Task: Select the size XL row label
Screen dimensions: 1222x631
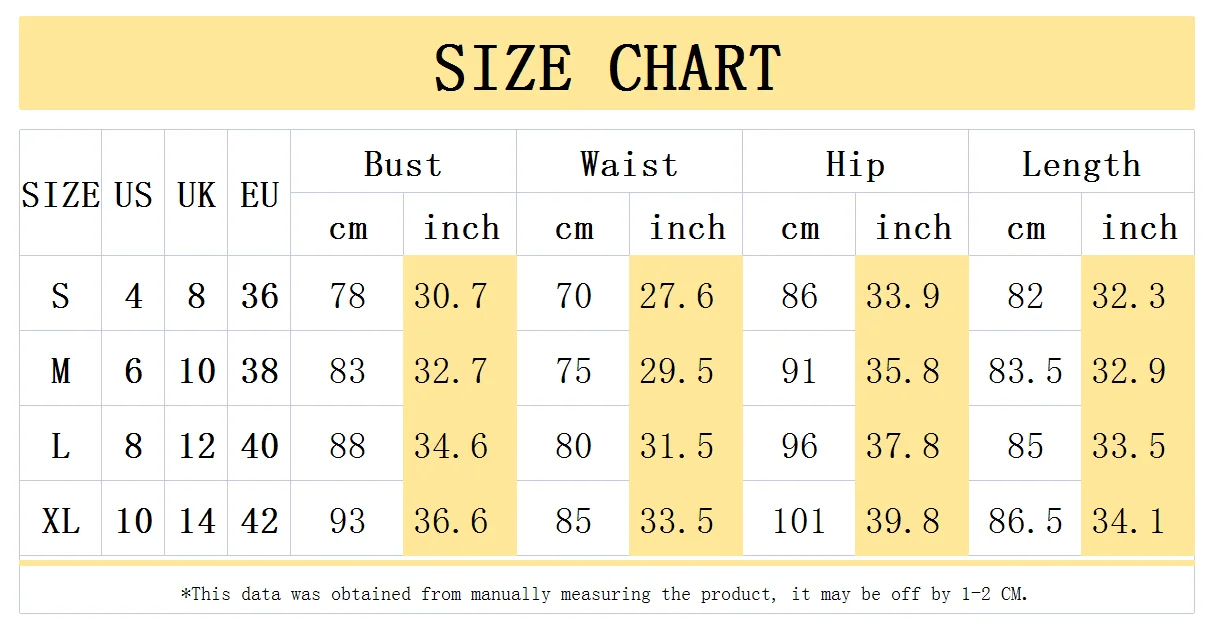Action: [x=60, y=519]
